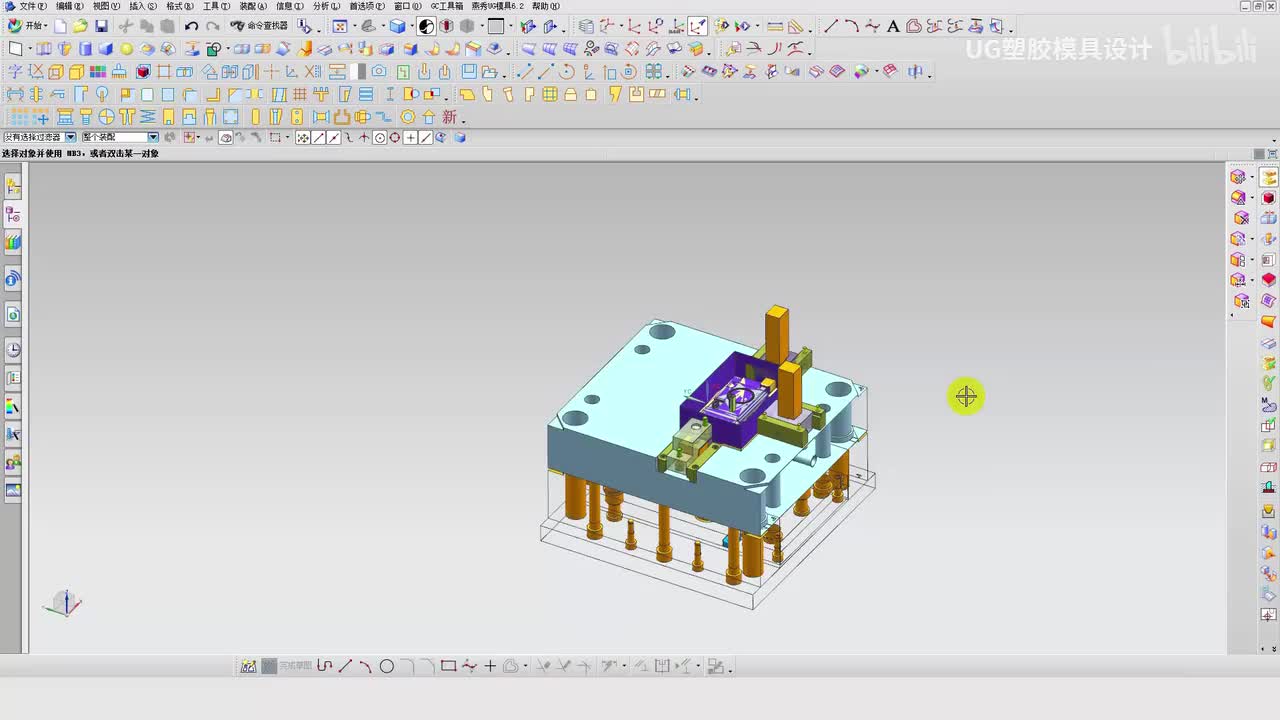Viewport: 1280px width, 720px height.
Task: Click the sketch profile tool in bottom toolbar
Action: click(324, 666)
